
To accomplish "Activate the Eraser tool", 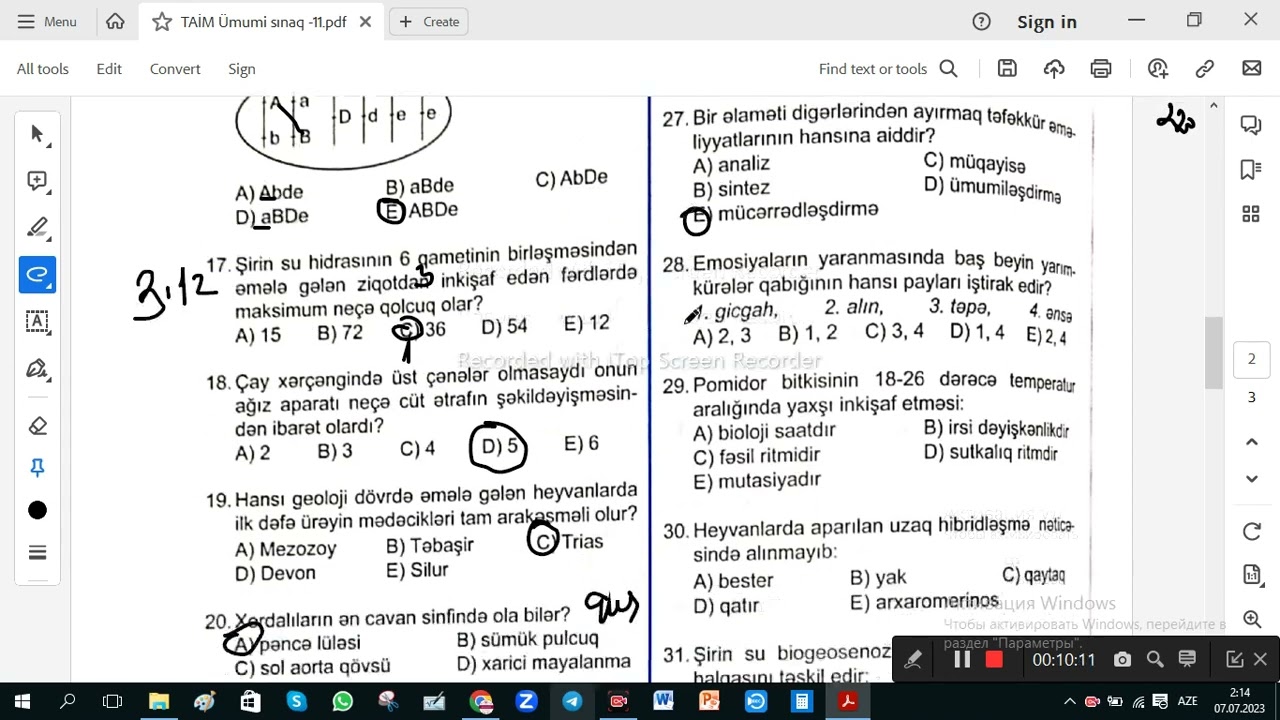I will pyautogui.click(x=37, y=426).
